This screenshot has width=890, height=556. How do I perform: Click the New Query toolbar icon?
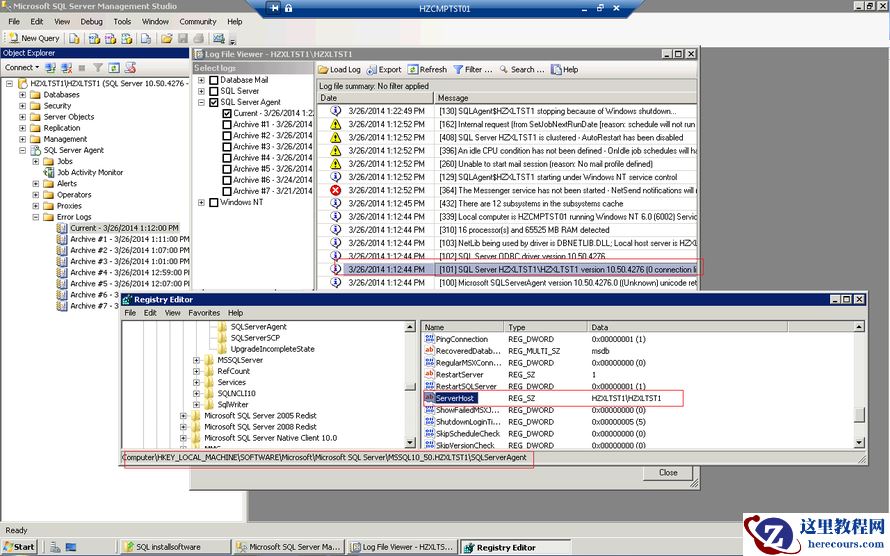coord(14,38)
